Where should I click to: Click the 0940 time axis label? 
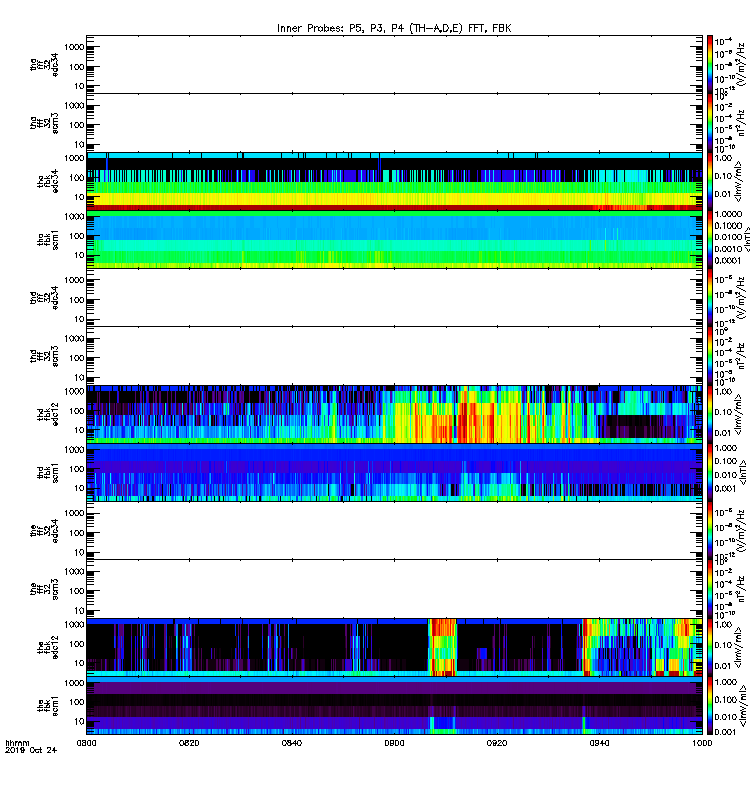pos(599,743)
